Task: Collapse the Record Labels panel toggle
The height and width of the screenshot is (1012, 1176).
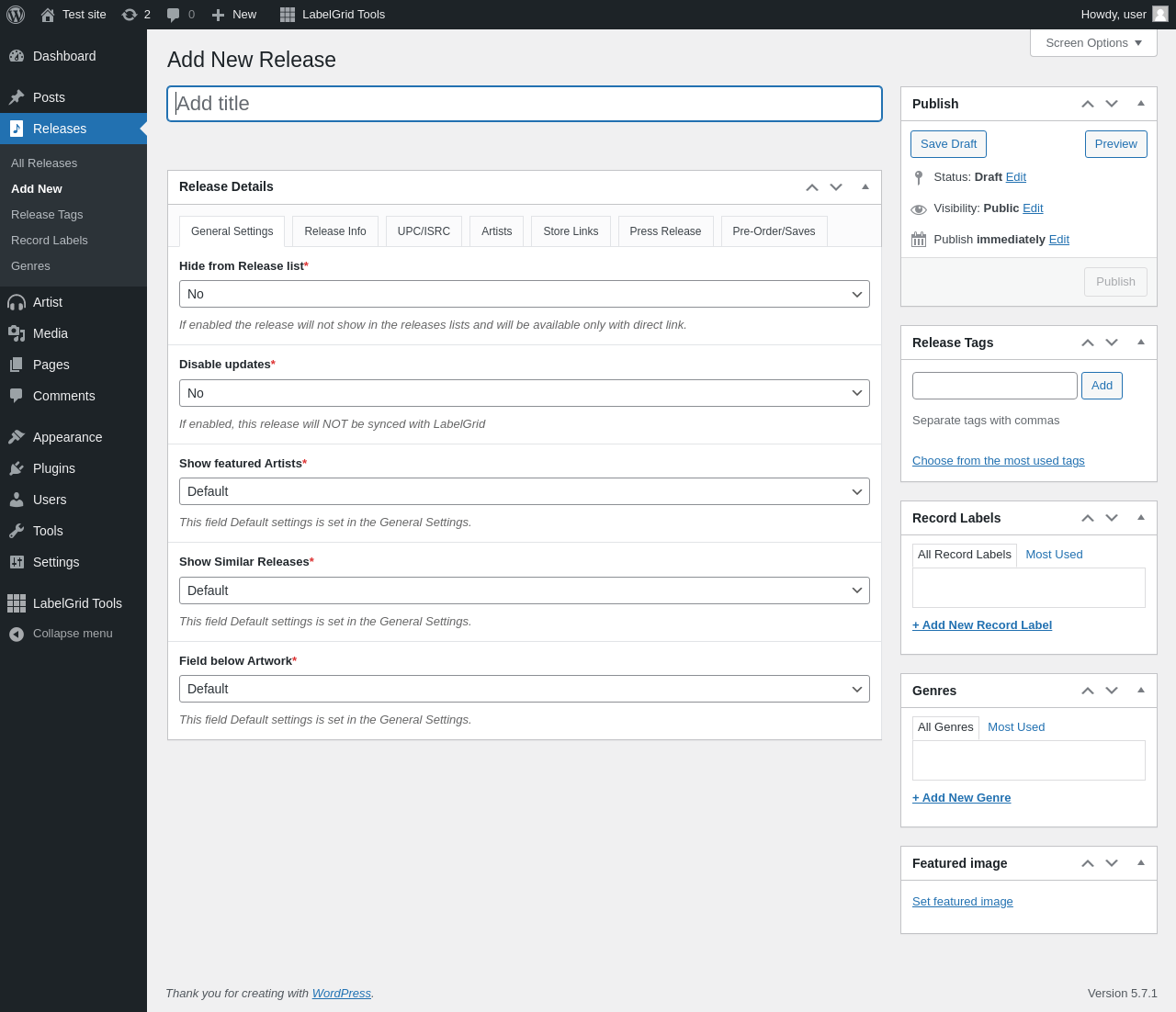Action: pyautogui.click(x=1141, y=518)
